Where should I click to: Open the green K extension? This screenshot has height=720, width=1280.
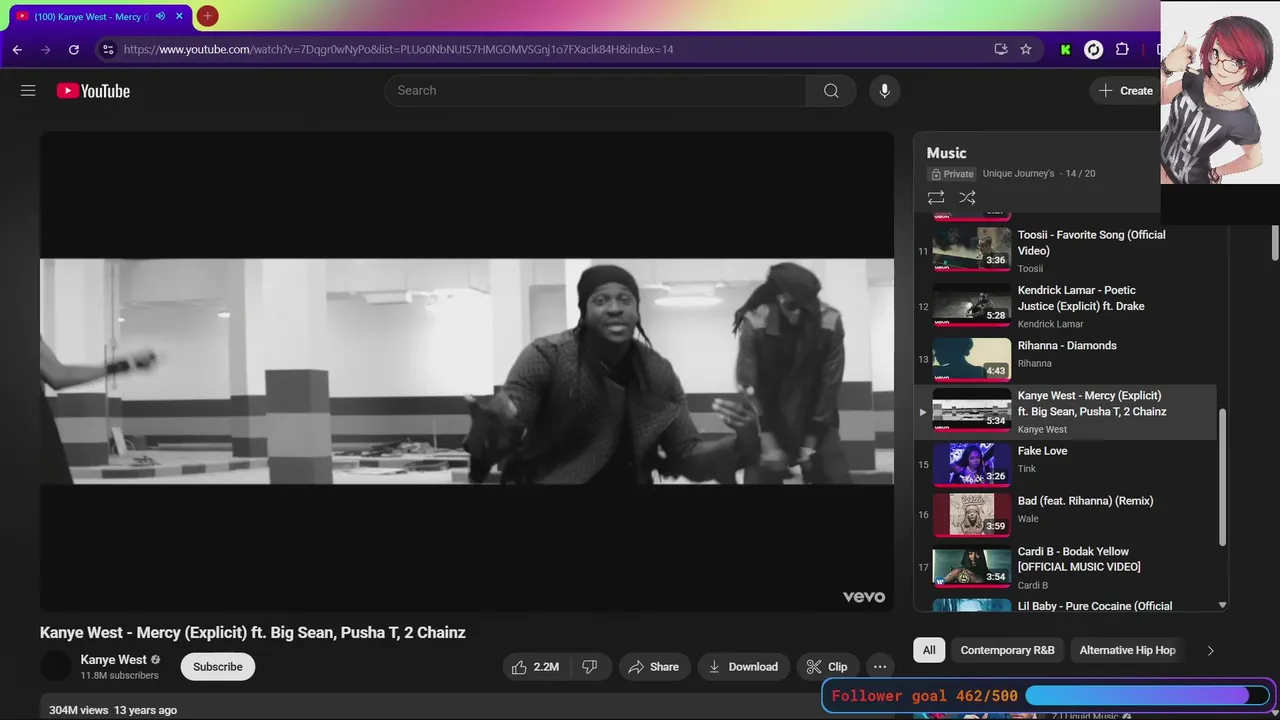click(x=1066, y=49)
